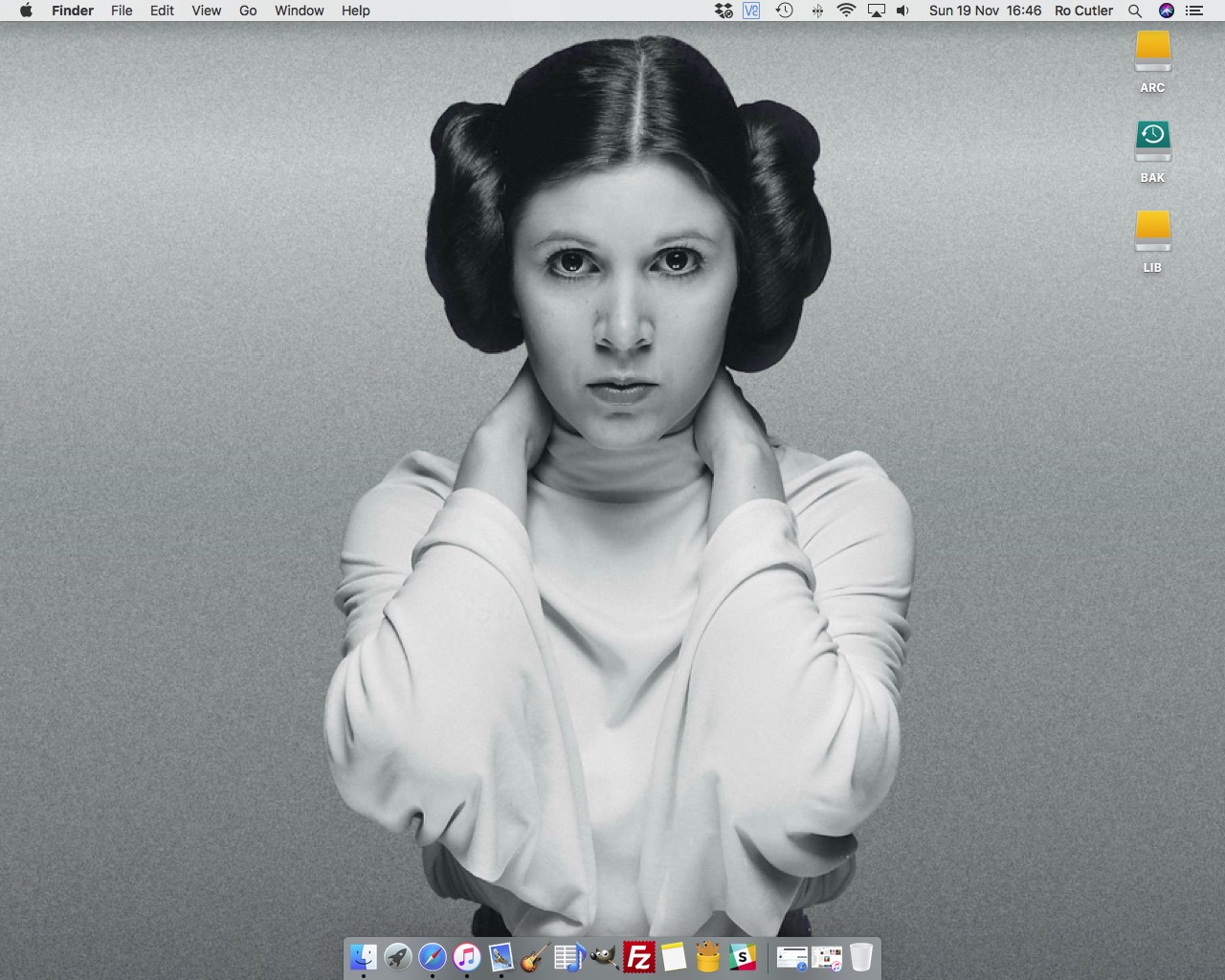
Task: Open Notification Center list icon
Action: [1193, 11]
